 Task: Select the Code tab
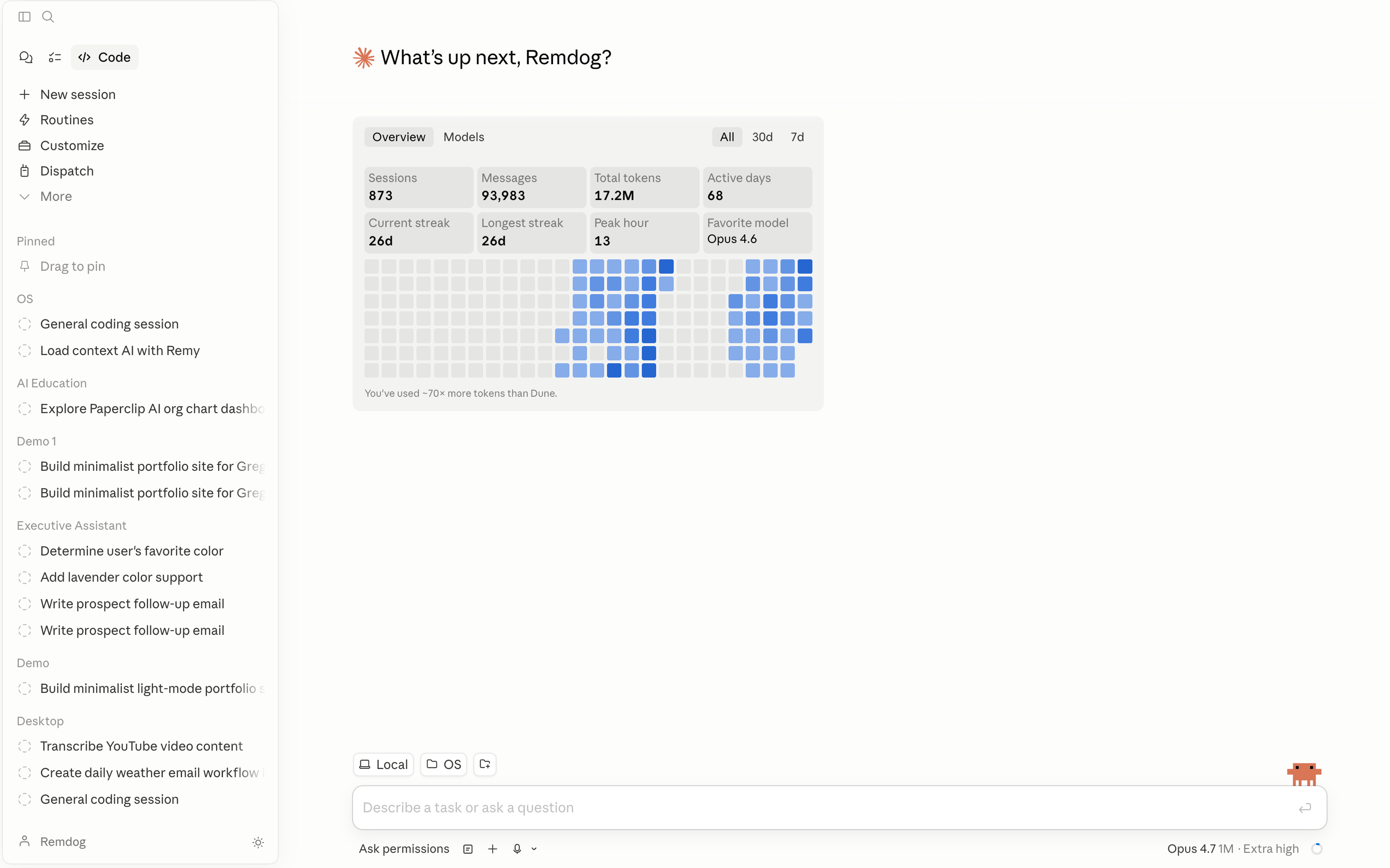point(104,57)
